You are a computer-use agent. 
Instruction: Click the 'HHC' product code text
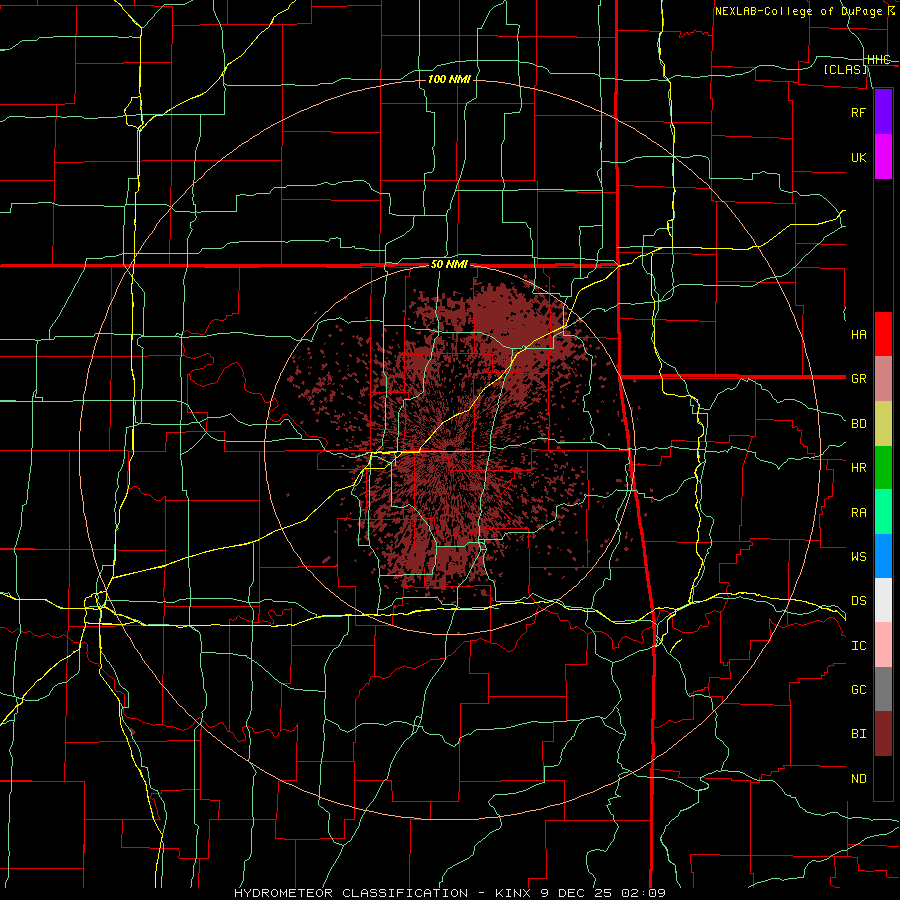tap(879, 59)
